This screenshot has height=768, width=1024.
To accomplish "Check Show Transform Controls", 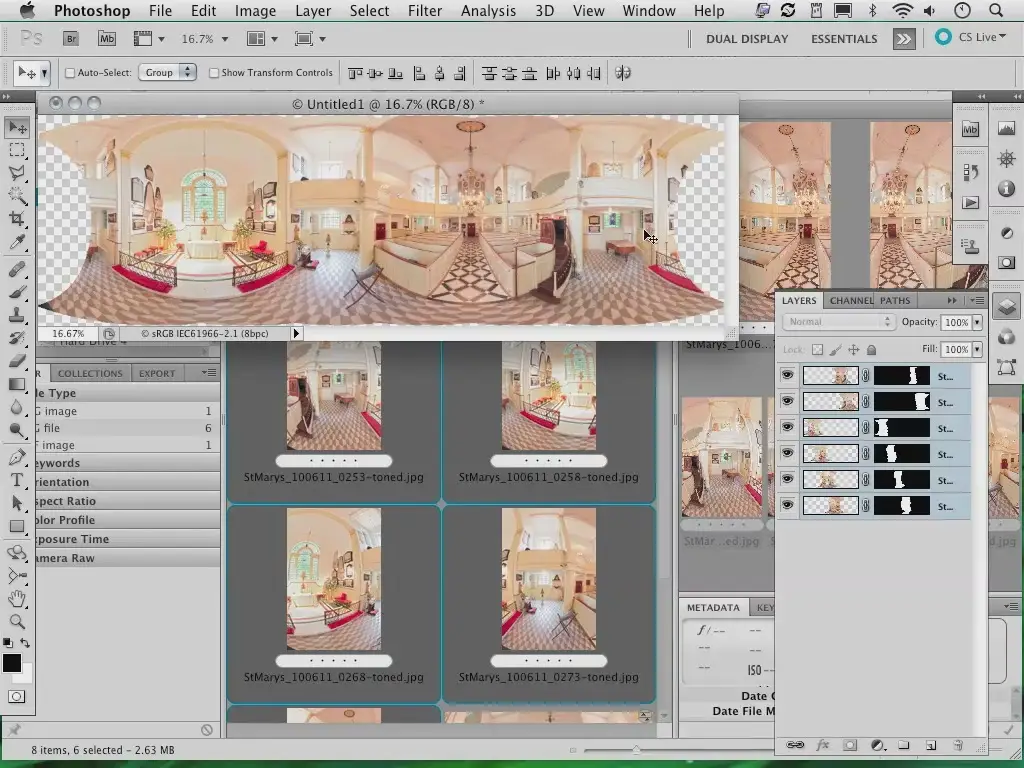I will coord(214,73).
